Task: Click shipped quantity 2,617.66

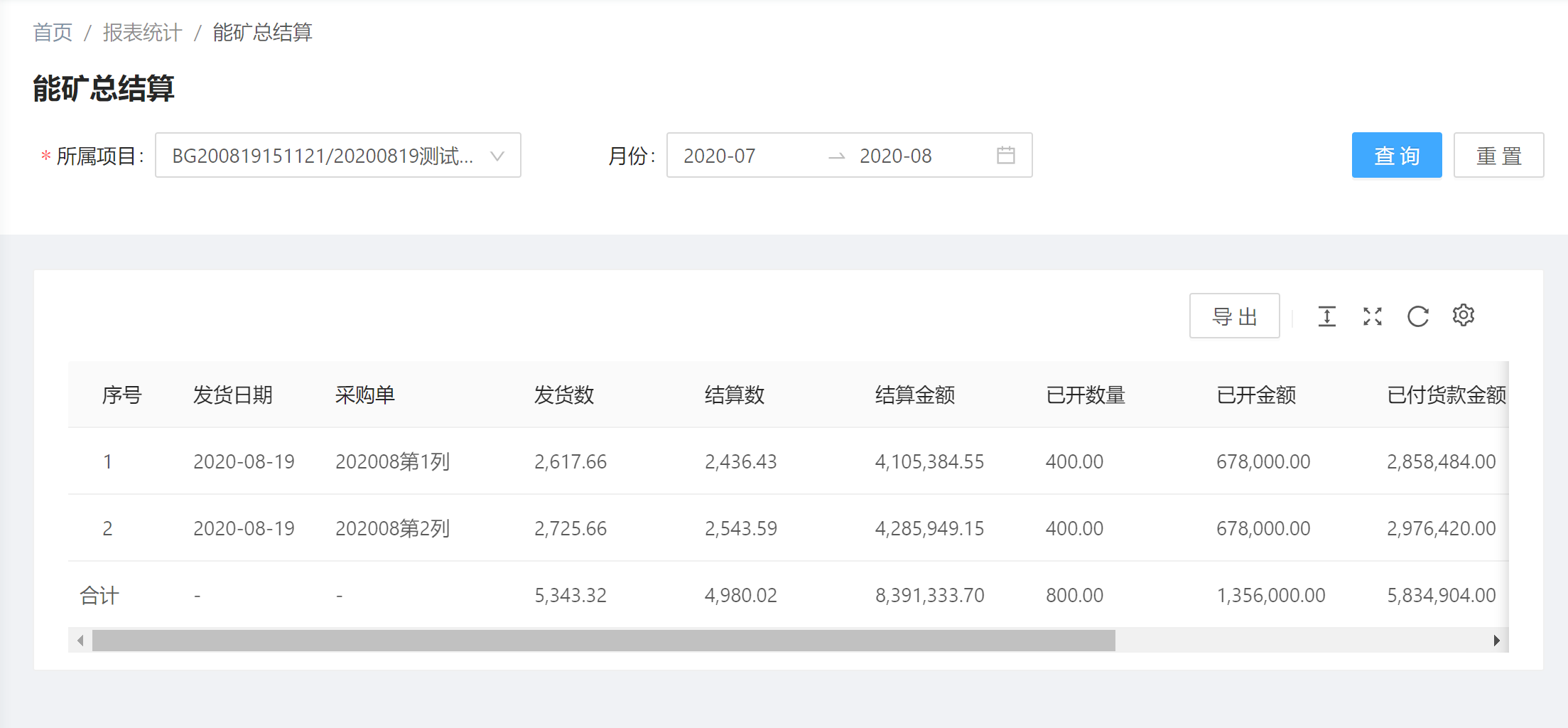Action: 571,461
